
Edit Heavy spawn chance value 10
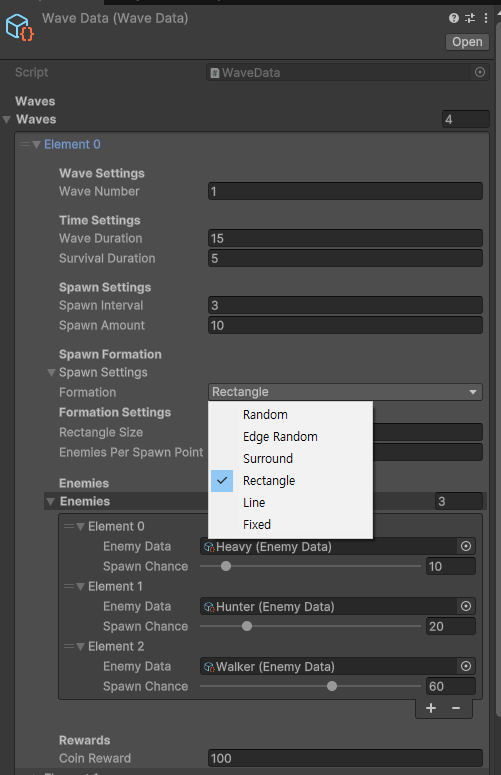451,566
